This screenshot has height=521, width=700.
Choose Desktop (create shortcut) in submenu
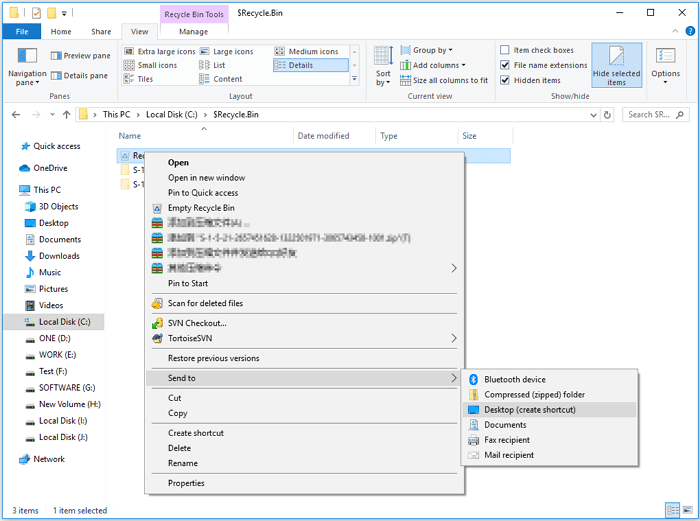(530, 410)
